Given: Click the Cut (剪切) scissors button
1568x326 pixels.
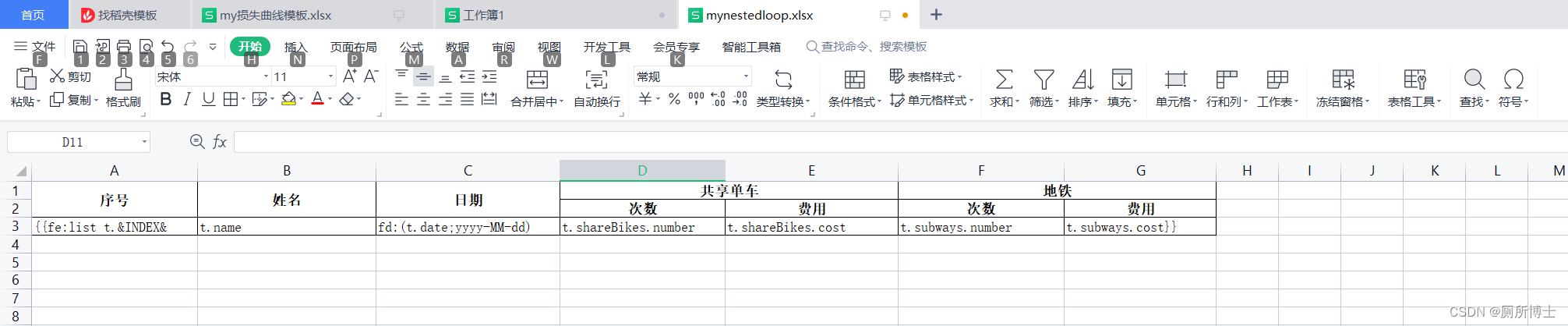Looking at the screenshot, I should tap(70, 76).
